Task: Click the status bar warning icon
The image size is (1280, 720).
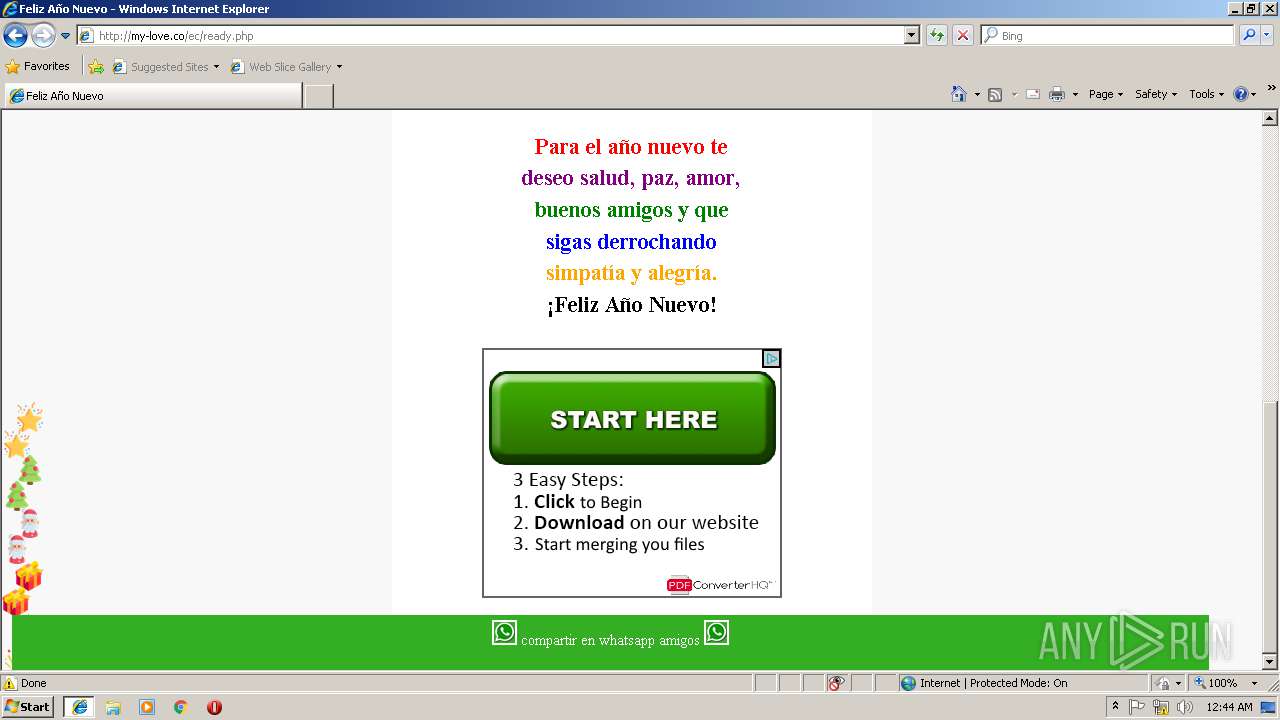Action: [10, 683]
